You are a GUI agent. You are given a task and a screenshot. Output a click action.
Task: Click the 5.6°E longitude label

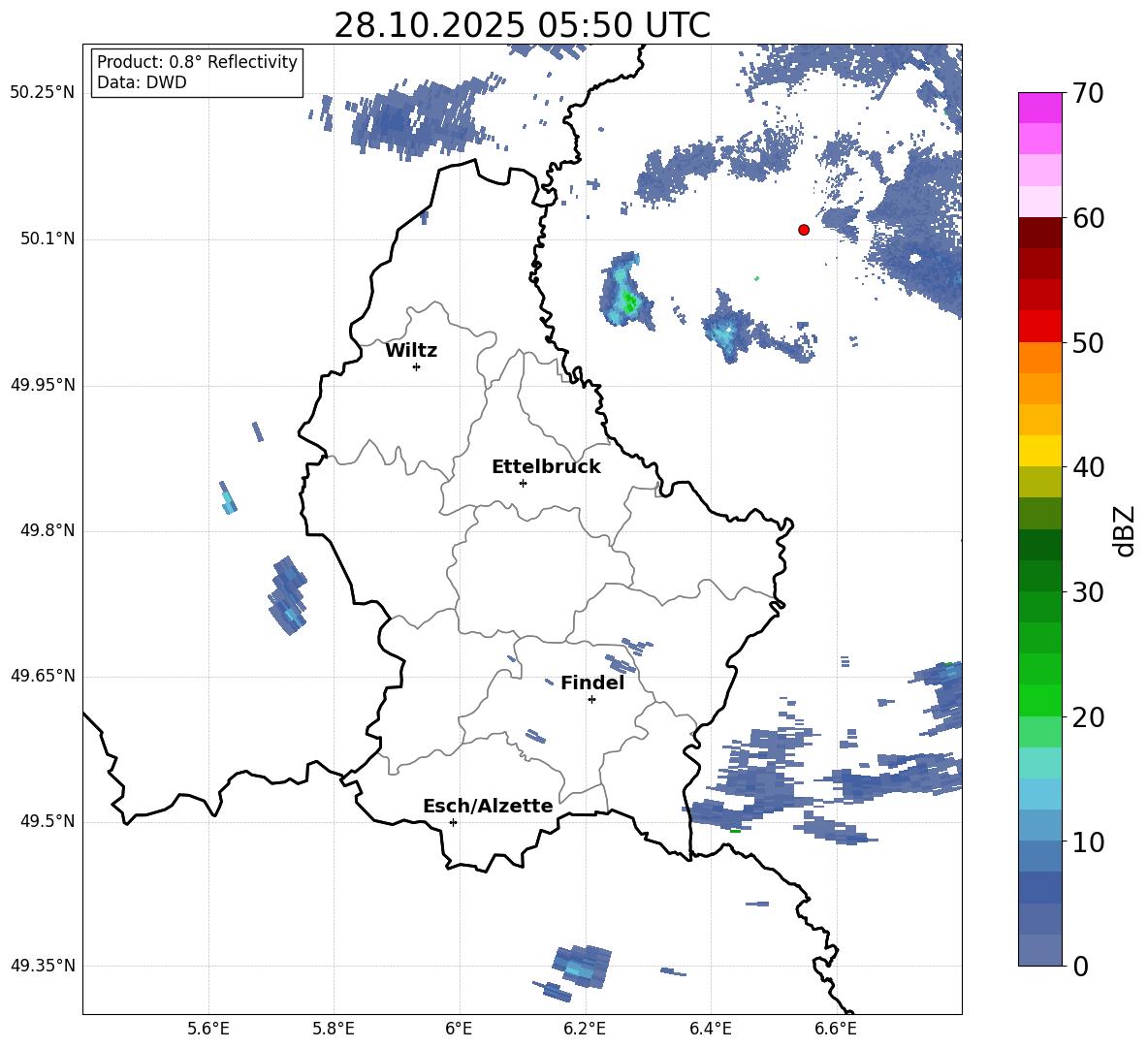tap(208, 1029)
